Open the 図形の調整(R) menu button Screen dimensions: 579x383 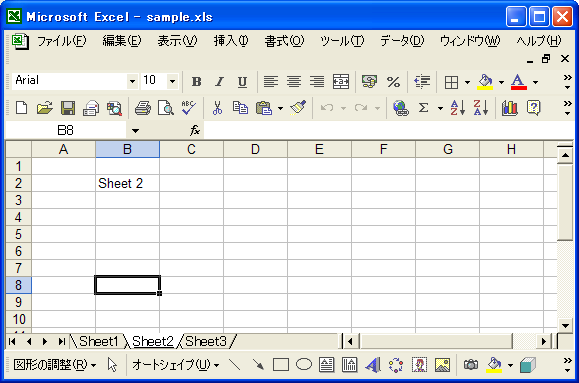(x=55, y=365)
